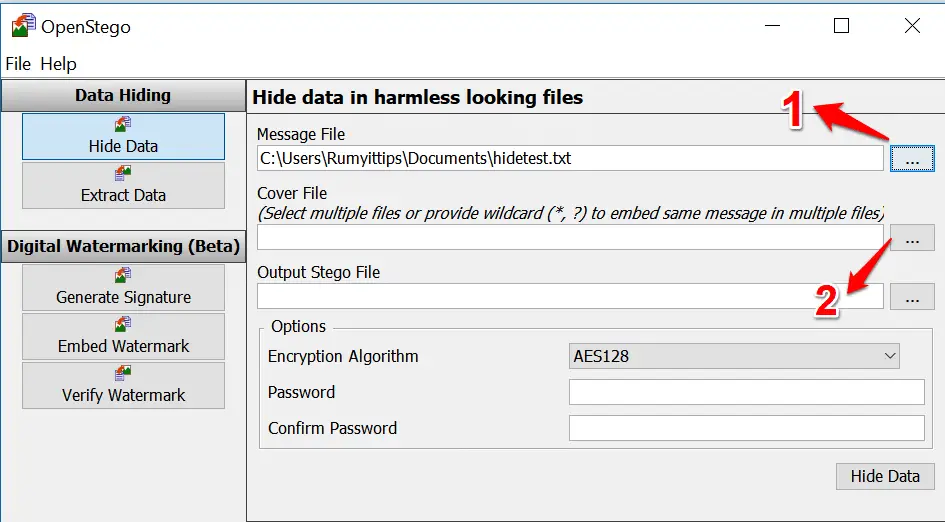Open the Help menu

tap(58, 64)
